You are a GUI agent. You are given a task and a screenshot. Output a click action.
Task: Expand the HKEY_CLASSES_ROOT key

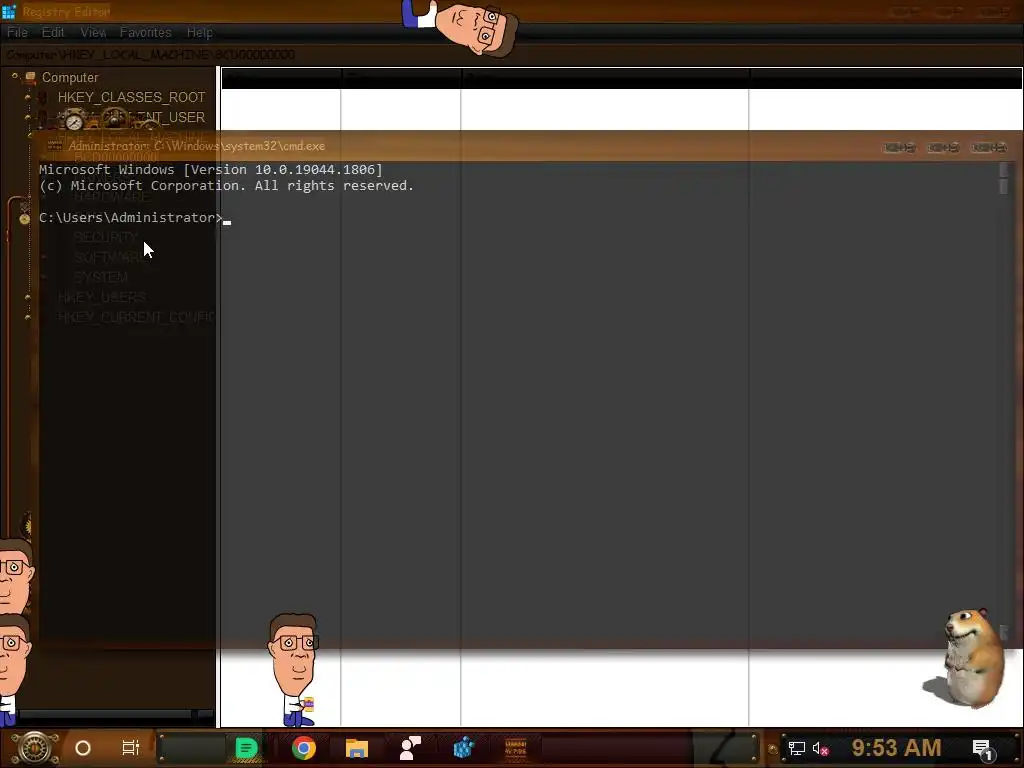[x=27, y=97]
